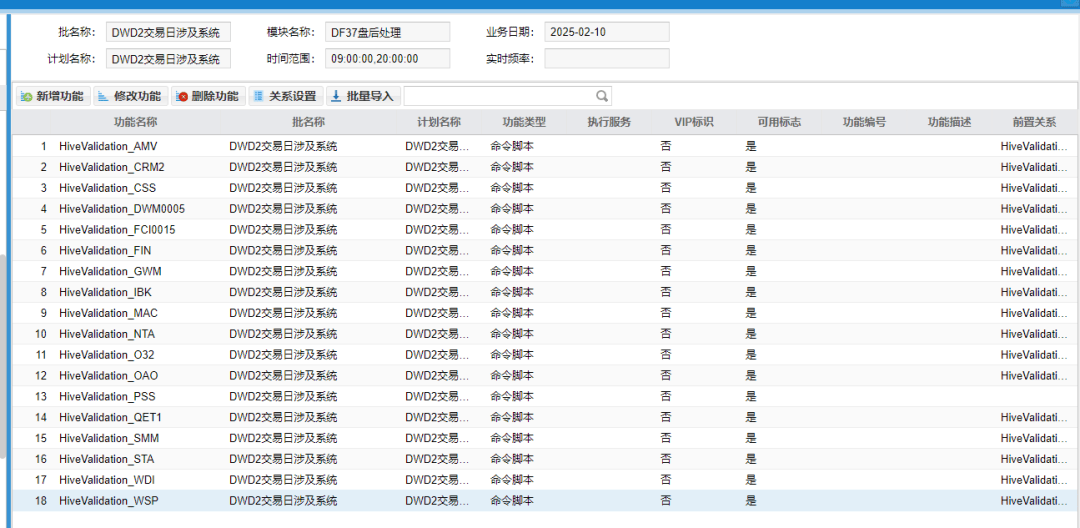The height and width of the screenshot is (528, 1080).
Task: Sort by 功能名称 column header
Action: pyautogui.click(x=136, y=123)
